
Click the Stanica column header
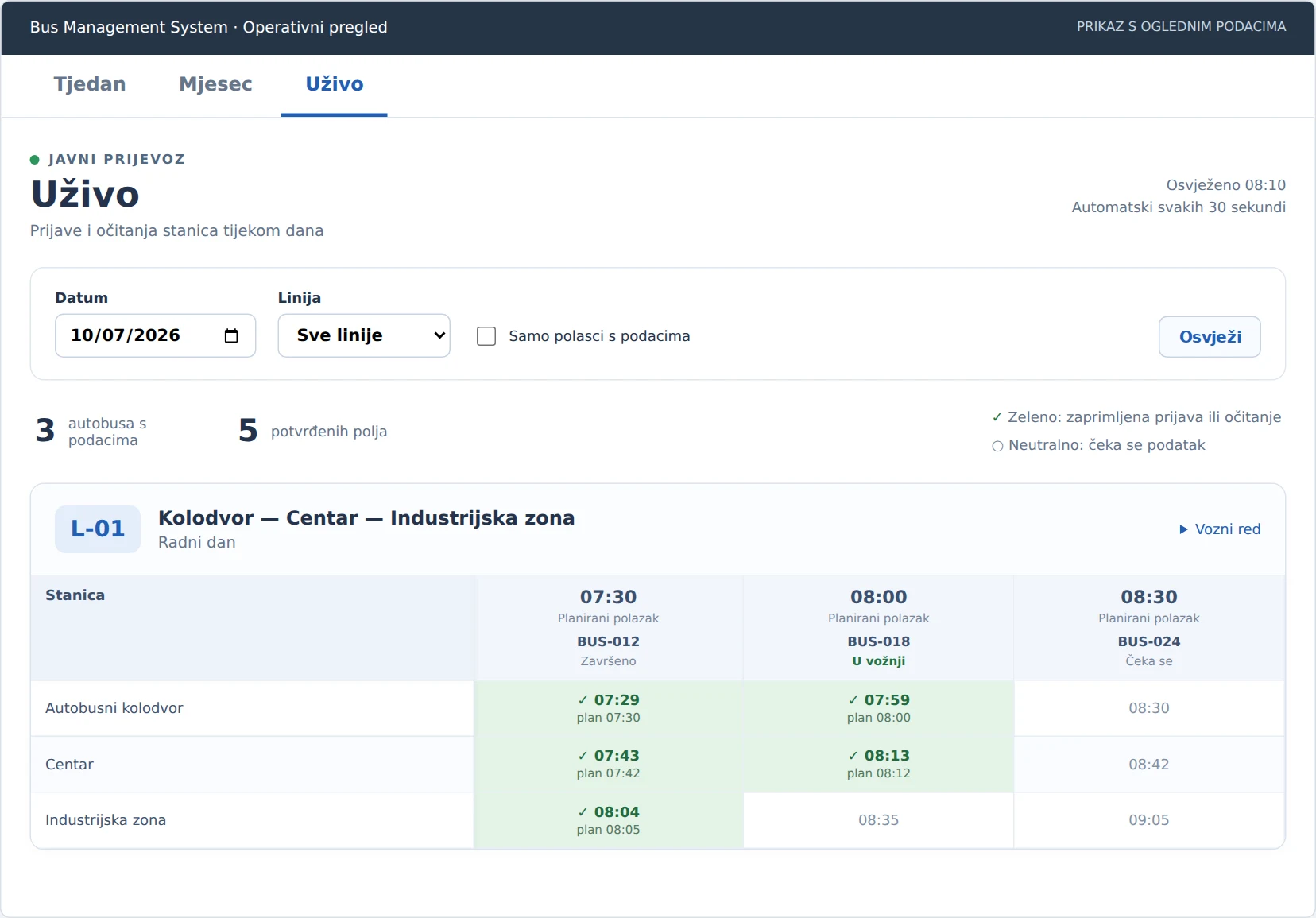click(x=252, y=628)
